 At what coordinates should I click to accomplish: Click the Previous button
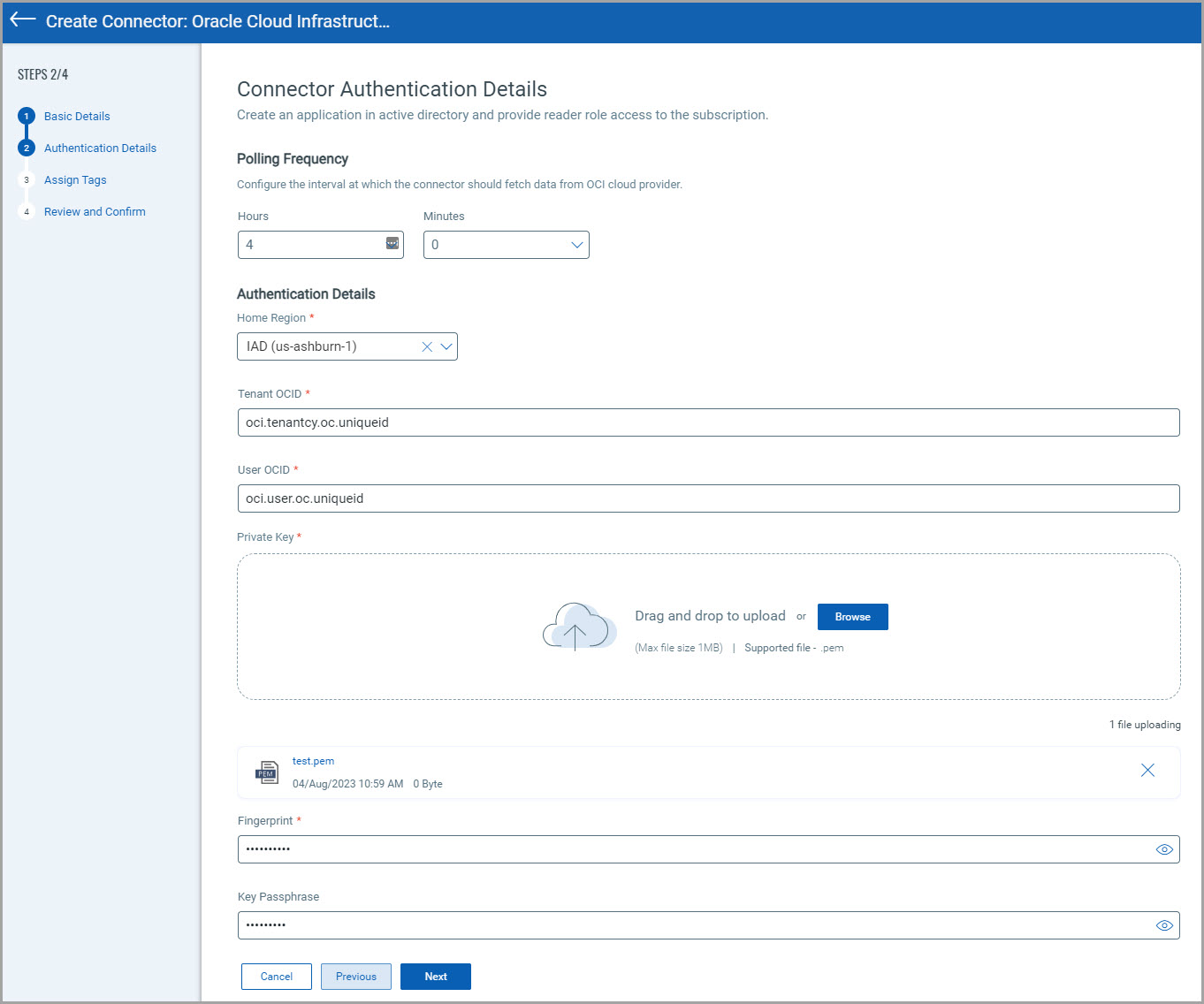point(355,977)
